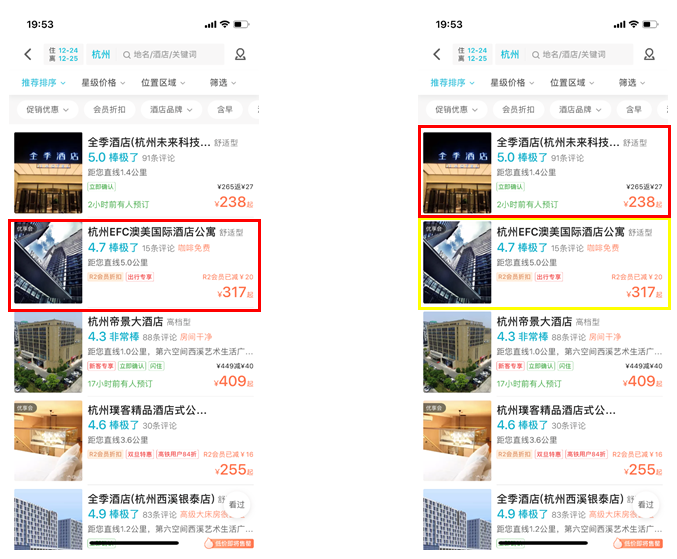Open 位置区域 dropdown on right screen
Screen dimensions: 677x559
click(572, 82)
